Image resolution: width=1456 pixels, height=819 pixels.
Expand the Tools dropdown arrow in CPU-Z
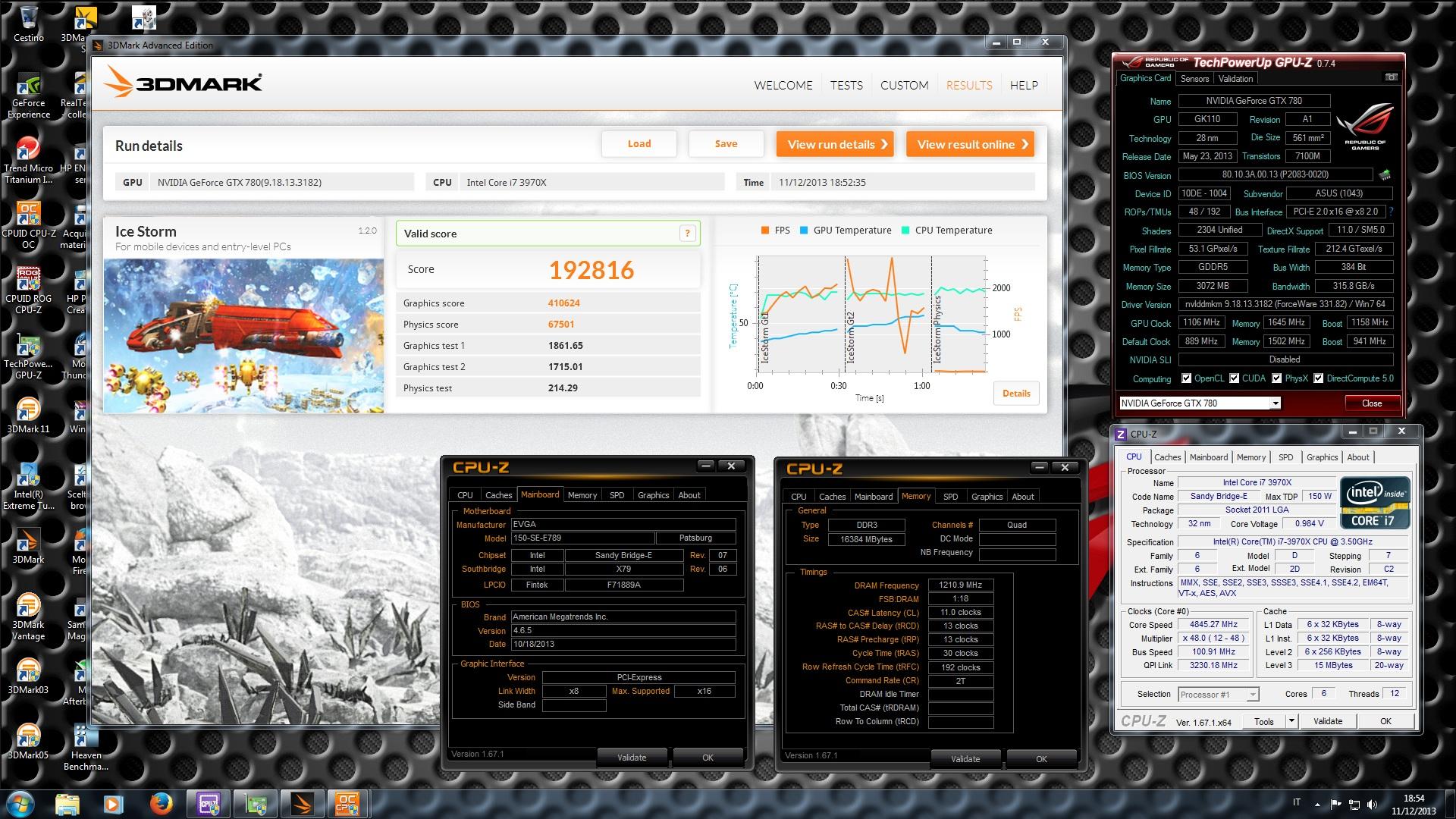(1291, 721)
